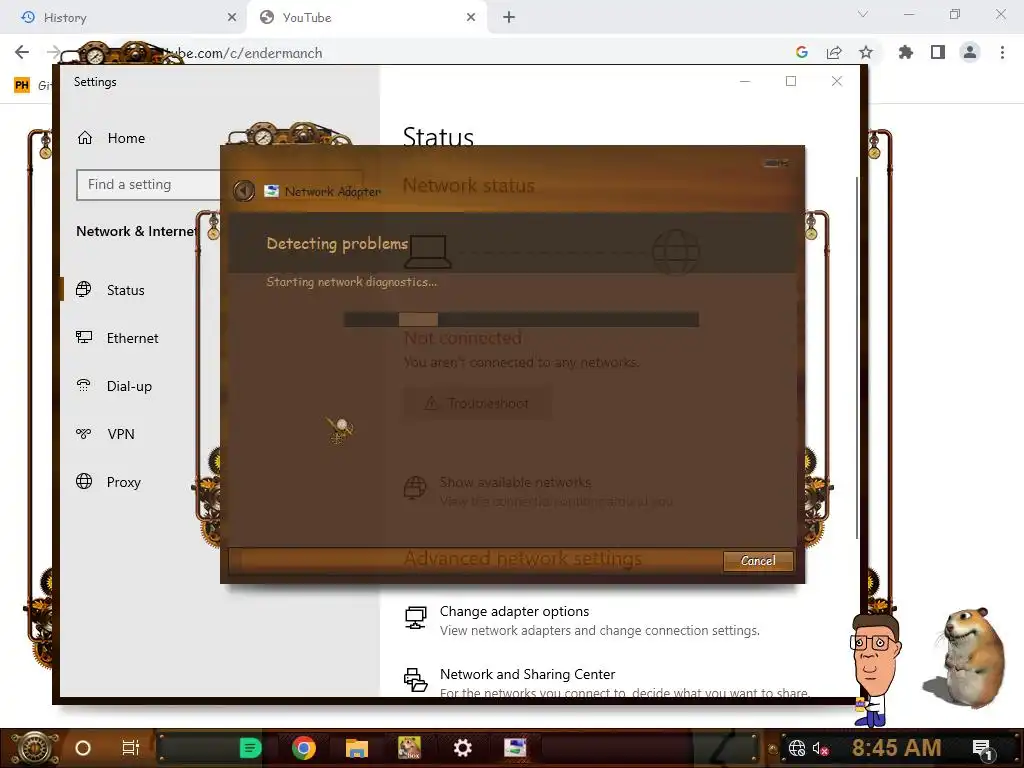Open the troubleshooter icon on taskbar
Viewport: 1024px width, 768px height.
[515, 748]
